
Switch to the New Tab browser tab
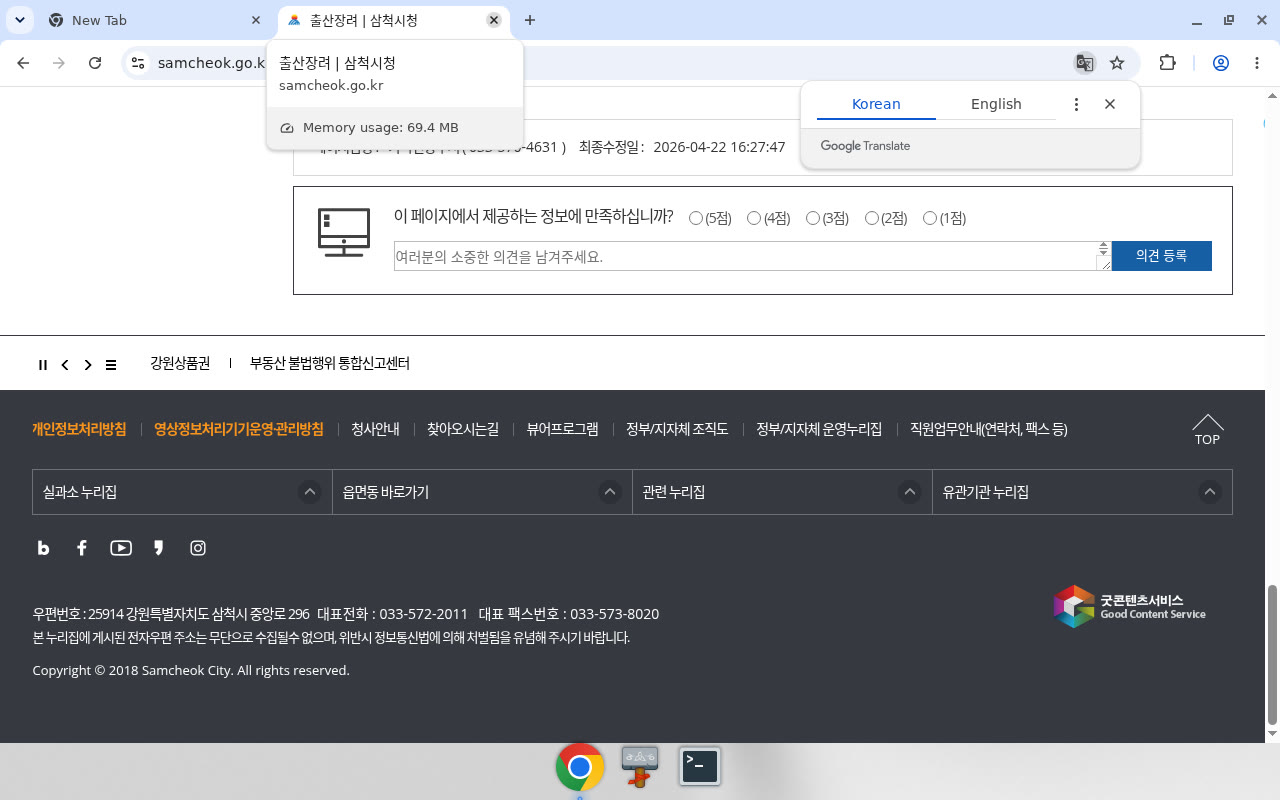154,20
